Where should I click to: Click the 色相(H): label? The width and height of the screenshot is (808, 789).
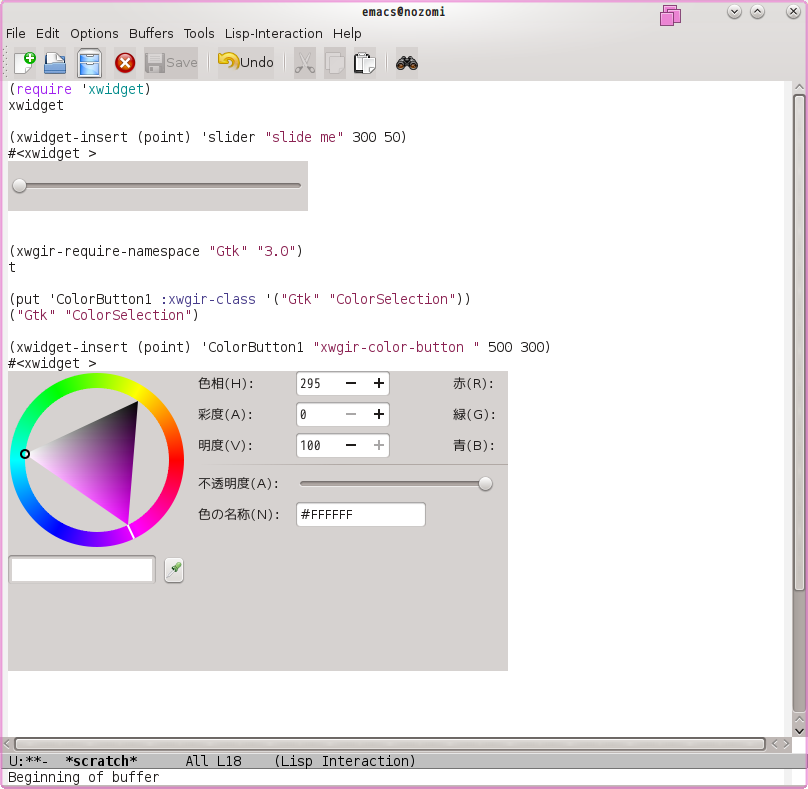click(226, 383)
